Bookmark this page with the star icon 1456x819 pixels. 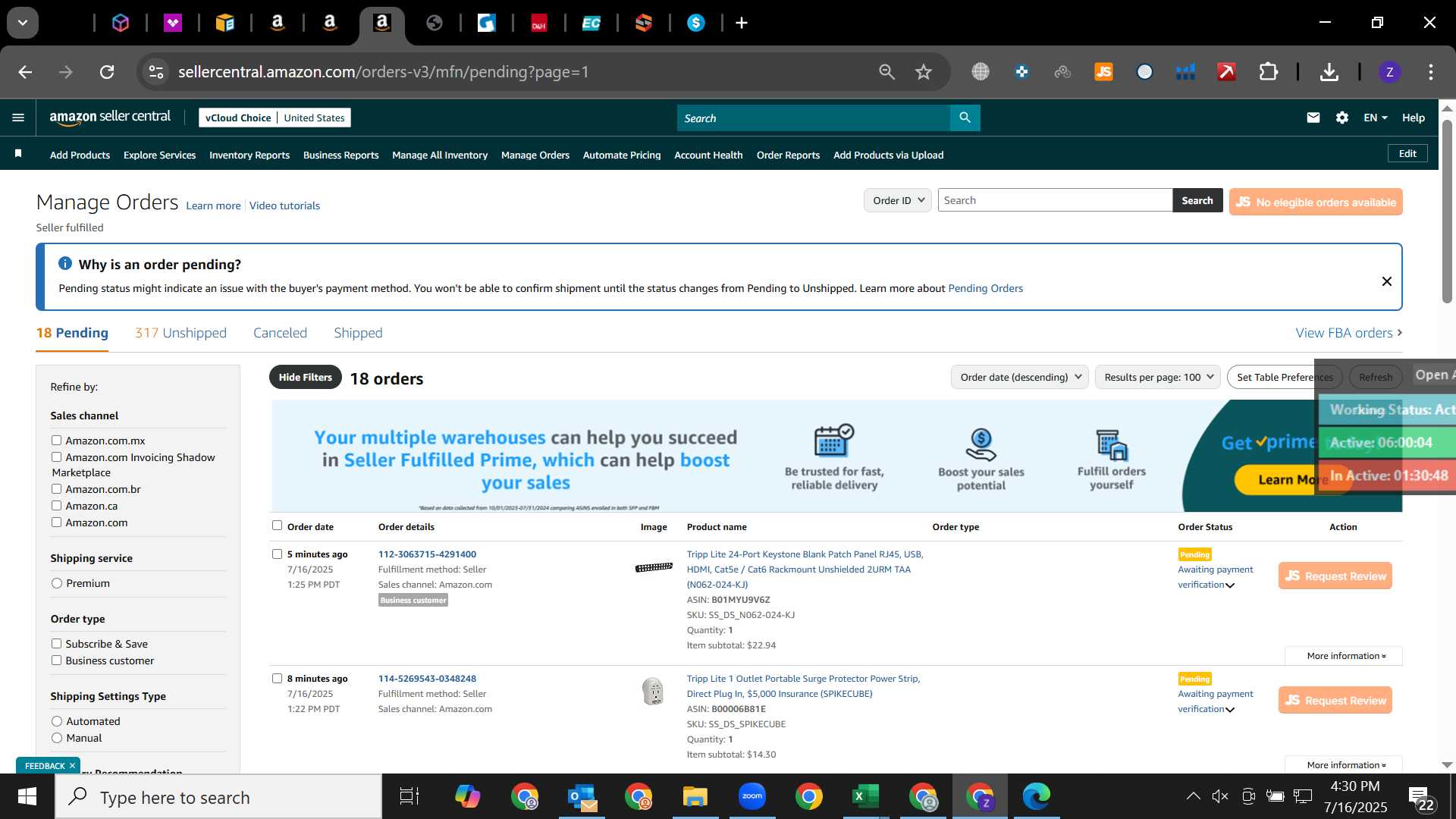[923, 72]
